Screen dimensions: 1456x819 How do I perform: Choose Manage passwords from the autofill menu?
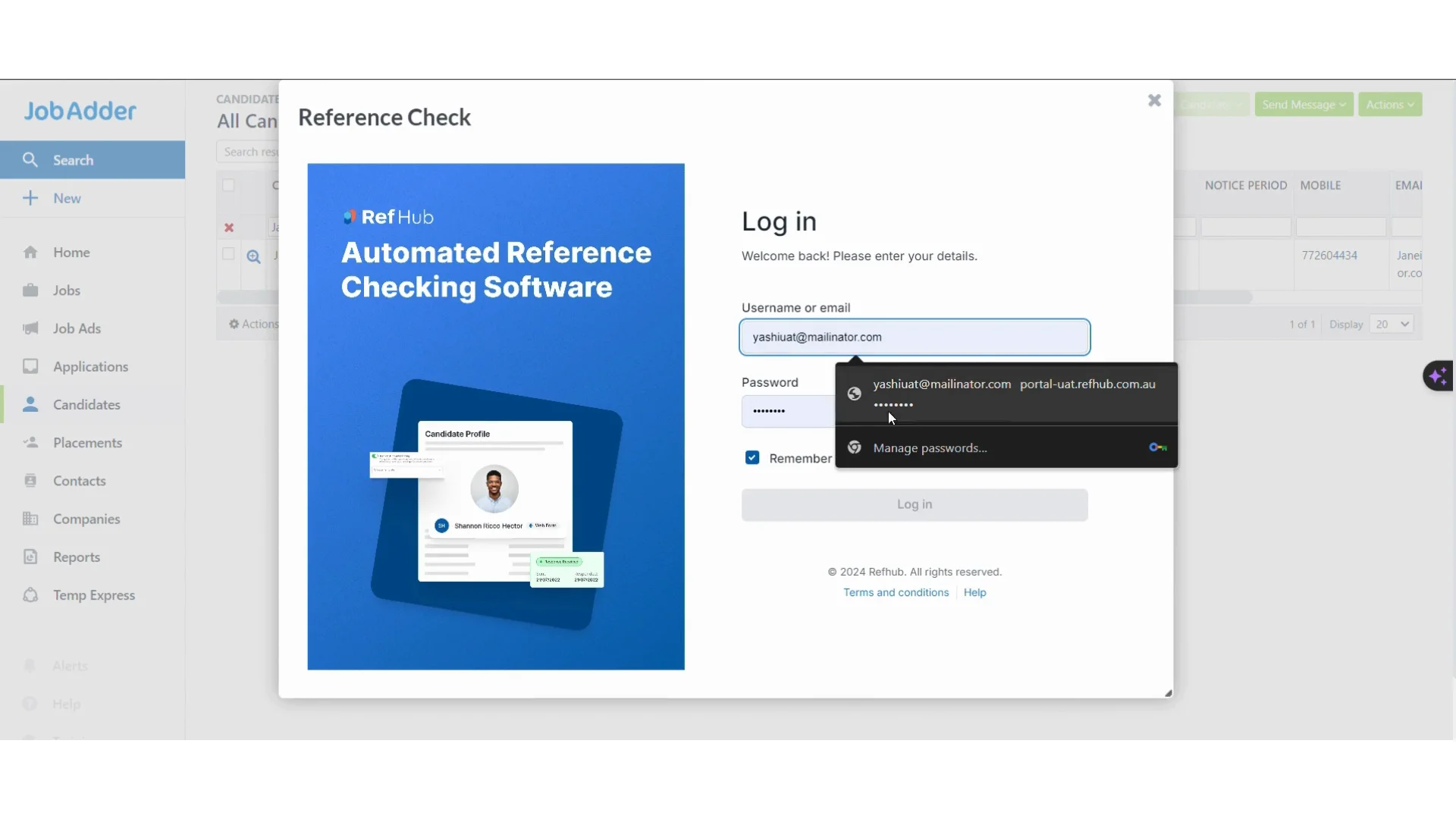click(930, 447)
